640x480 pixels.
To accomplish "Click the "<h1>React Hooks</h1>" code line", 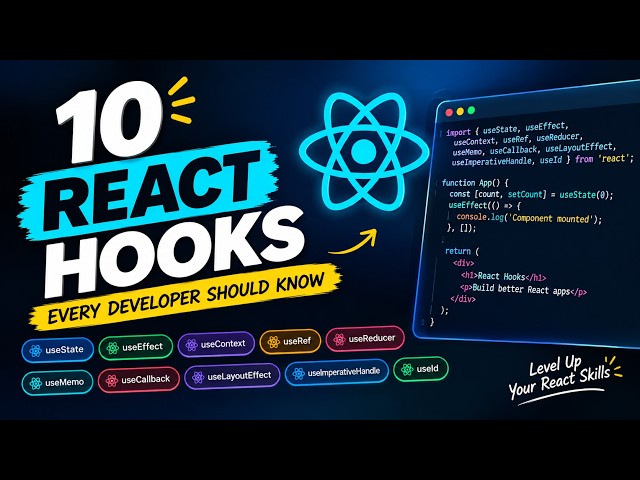I will click(503, 277).
